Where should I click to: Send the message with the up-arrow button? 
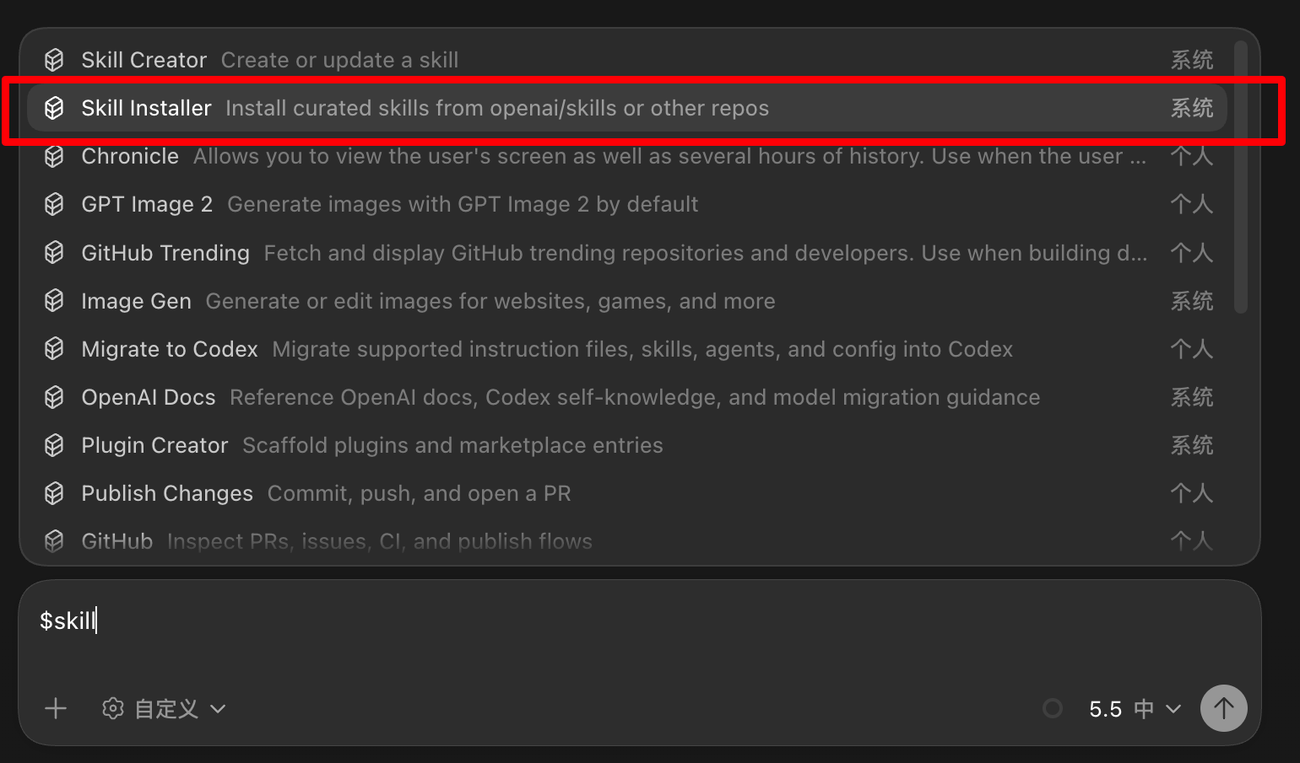(x=1224, y=708)
